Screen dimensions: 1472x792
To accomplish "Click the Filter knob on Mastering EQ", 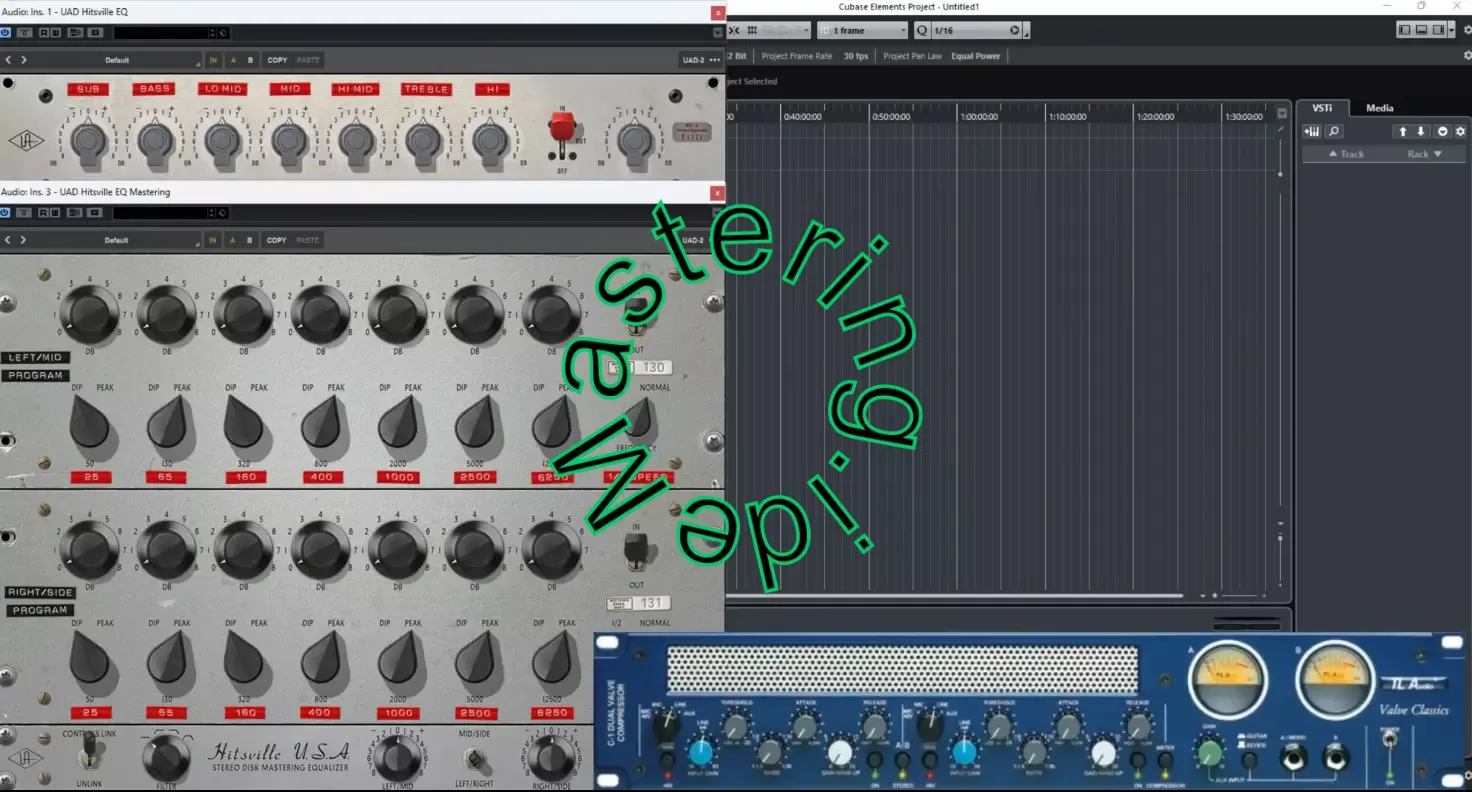I will tap(166, 759).
